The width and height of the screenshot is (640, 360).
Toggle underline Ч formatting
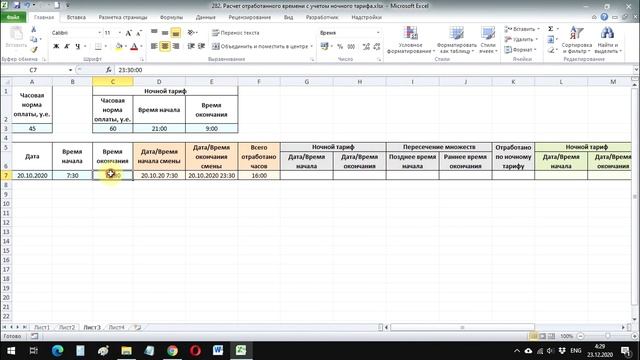78,47
